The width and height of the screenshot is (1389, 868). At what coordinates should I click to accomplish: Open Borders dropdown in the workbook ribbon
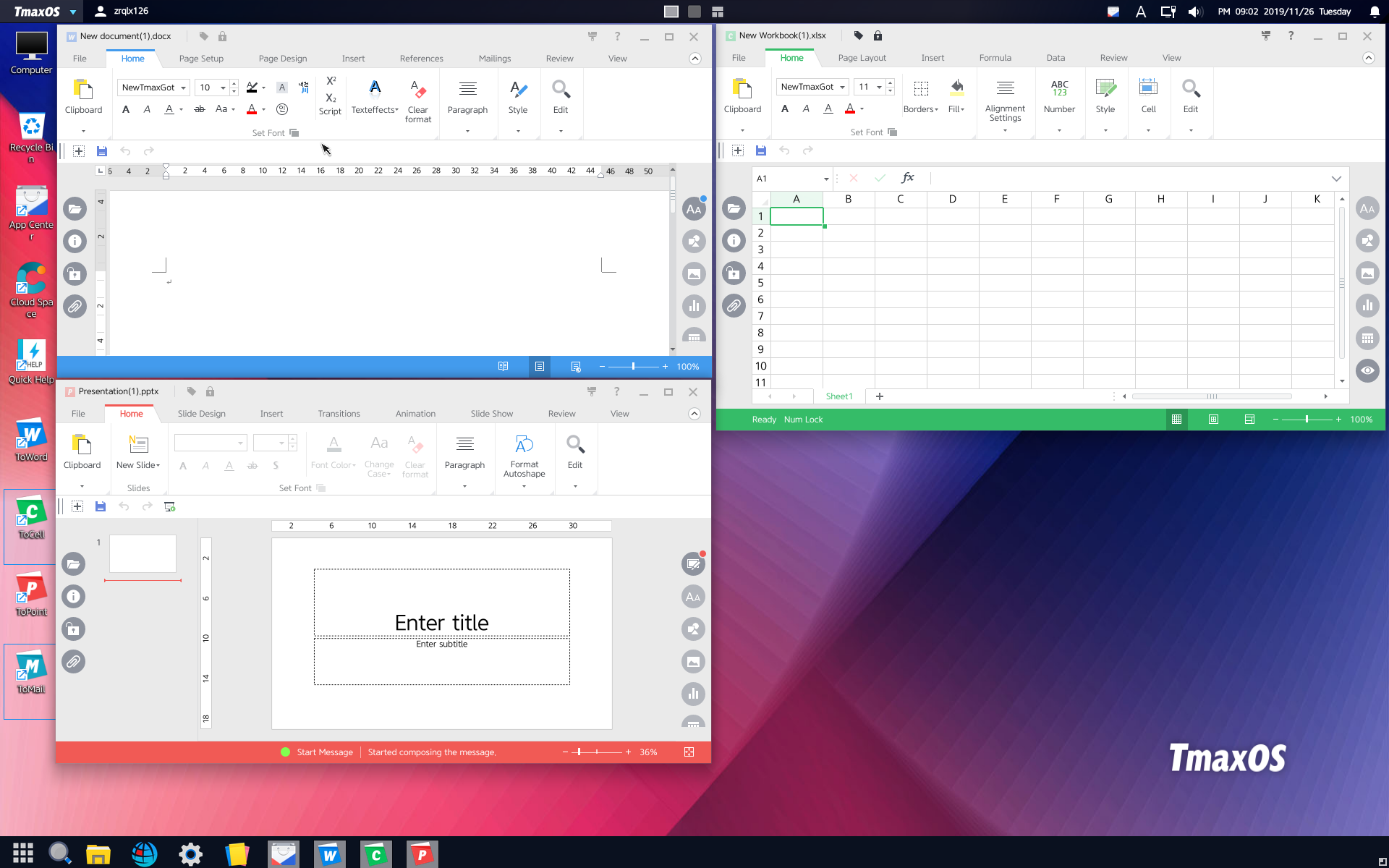920,97
